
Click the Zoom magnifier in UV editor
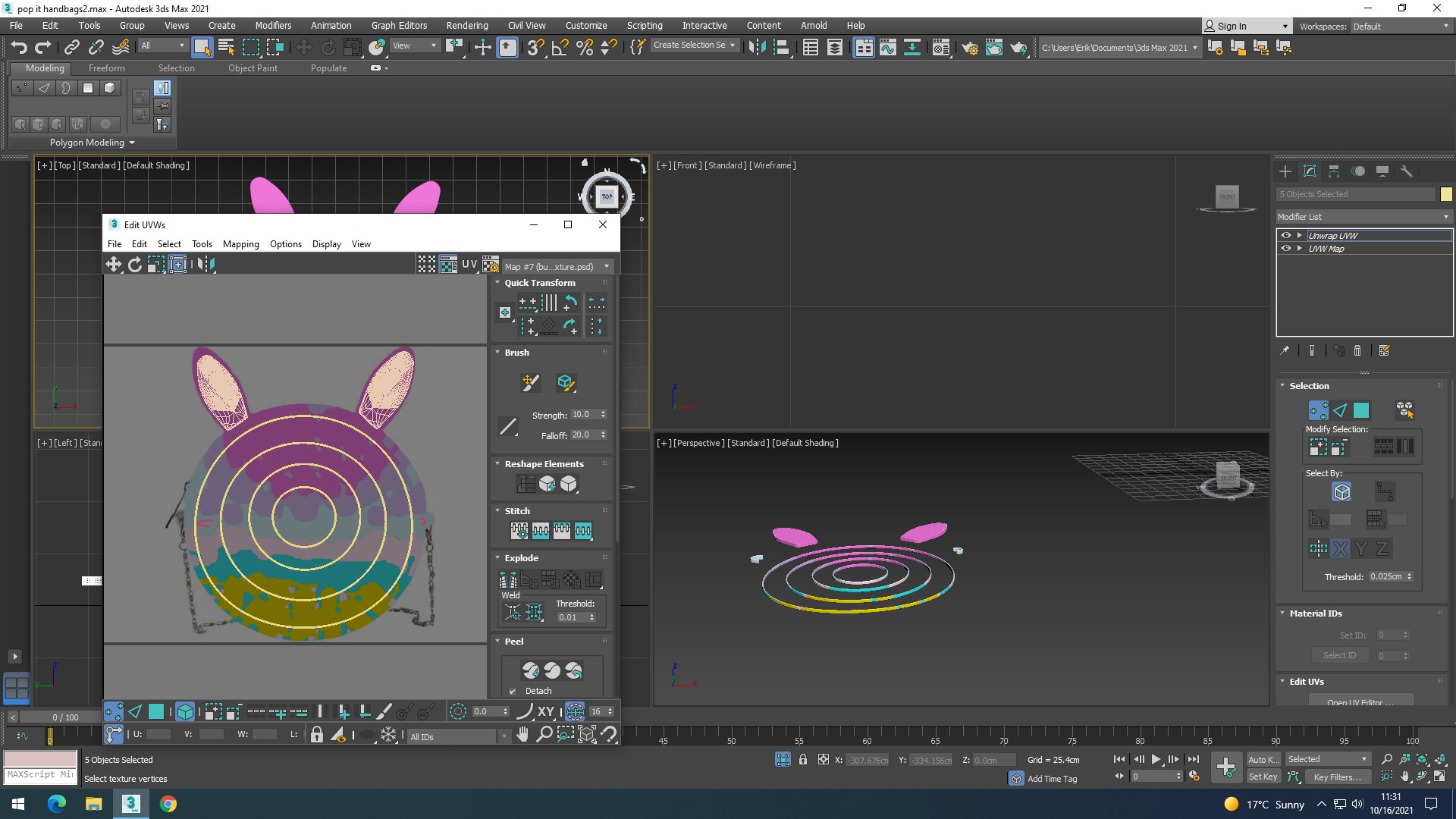point(544,734)
